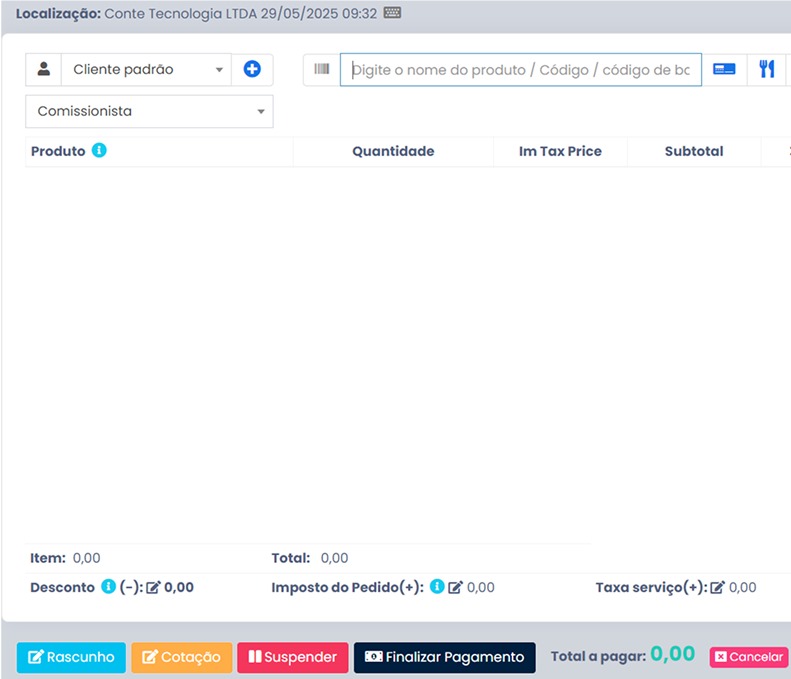Open the card payment icon button
Image resolution: width=791 pixels, height=679 pixels.
[x=724, y=69]
